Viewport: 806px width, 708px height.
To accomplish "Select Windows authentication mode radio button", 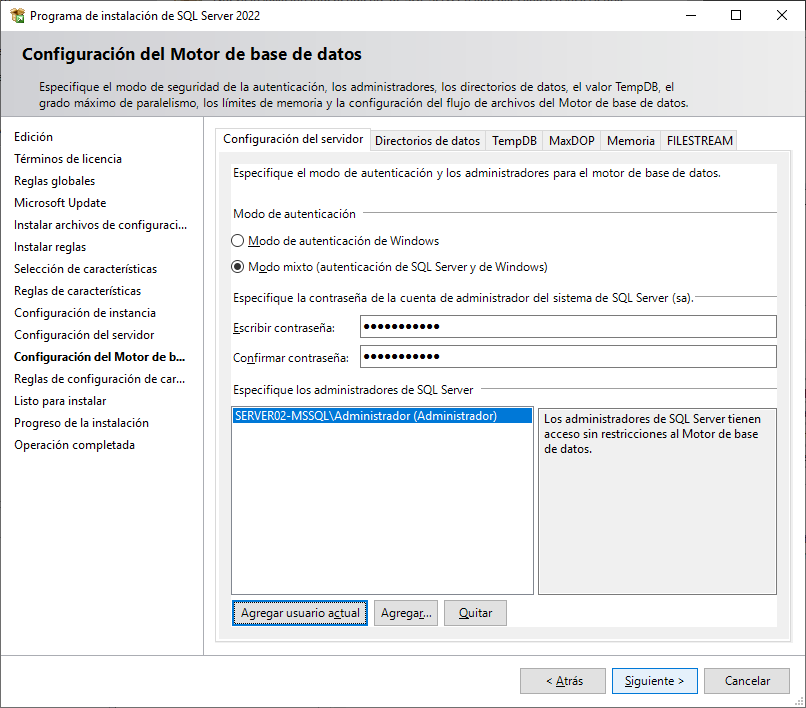I will pos(237,241).
